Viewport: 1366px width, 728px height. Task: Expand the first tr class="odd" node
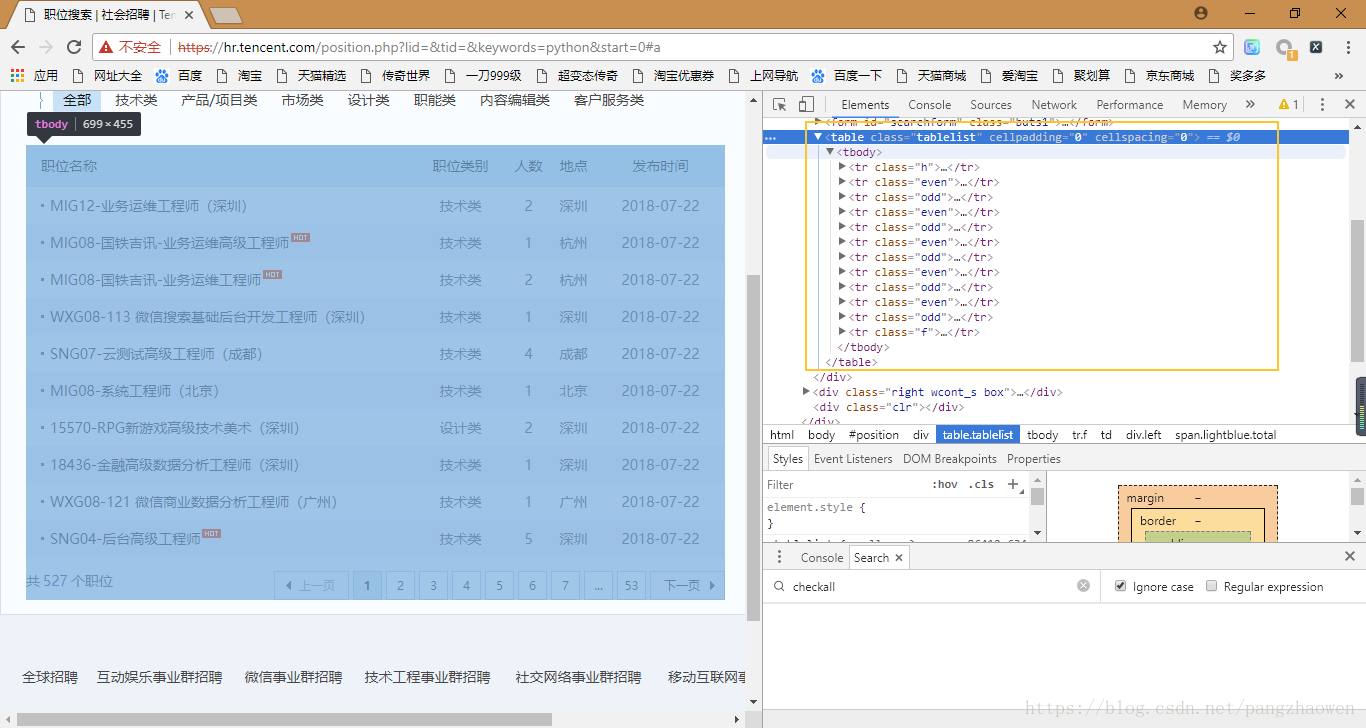(x=842, y=197)
